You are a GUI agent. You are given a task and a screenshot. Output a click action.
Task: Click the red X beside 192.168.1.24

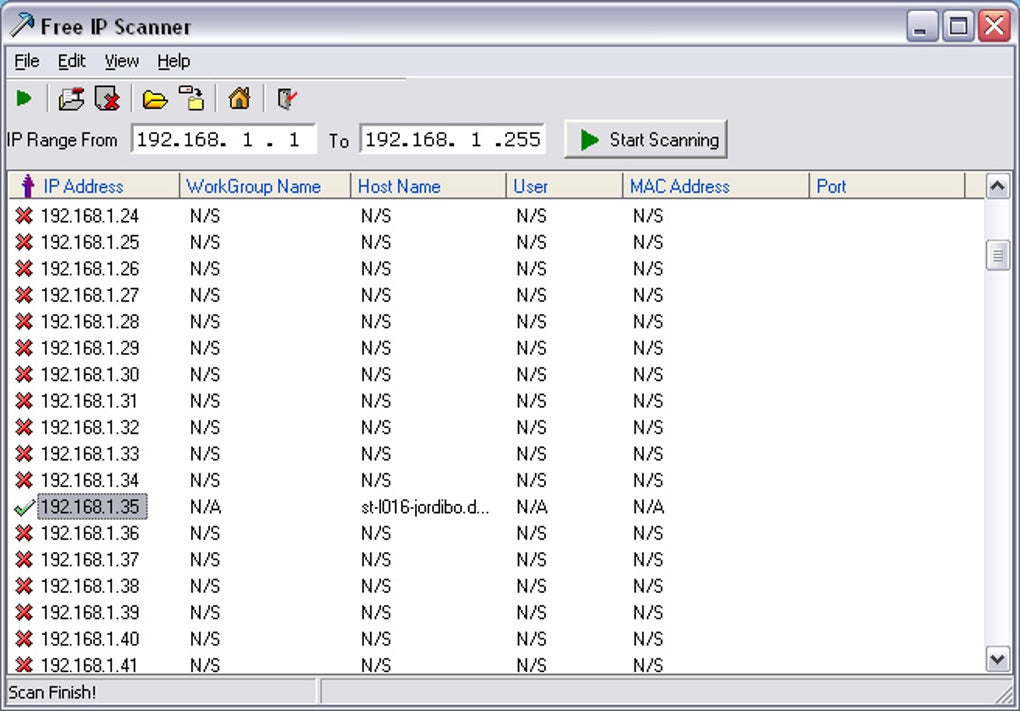[22, 216]
